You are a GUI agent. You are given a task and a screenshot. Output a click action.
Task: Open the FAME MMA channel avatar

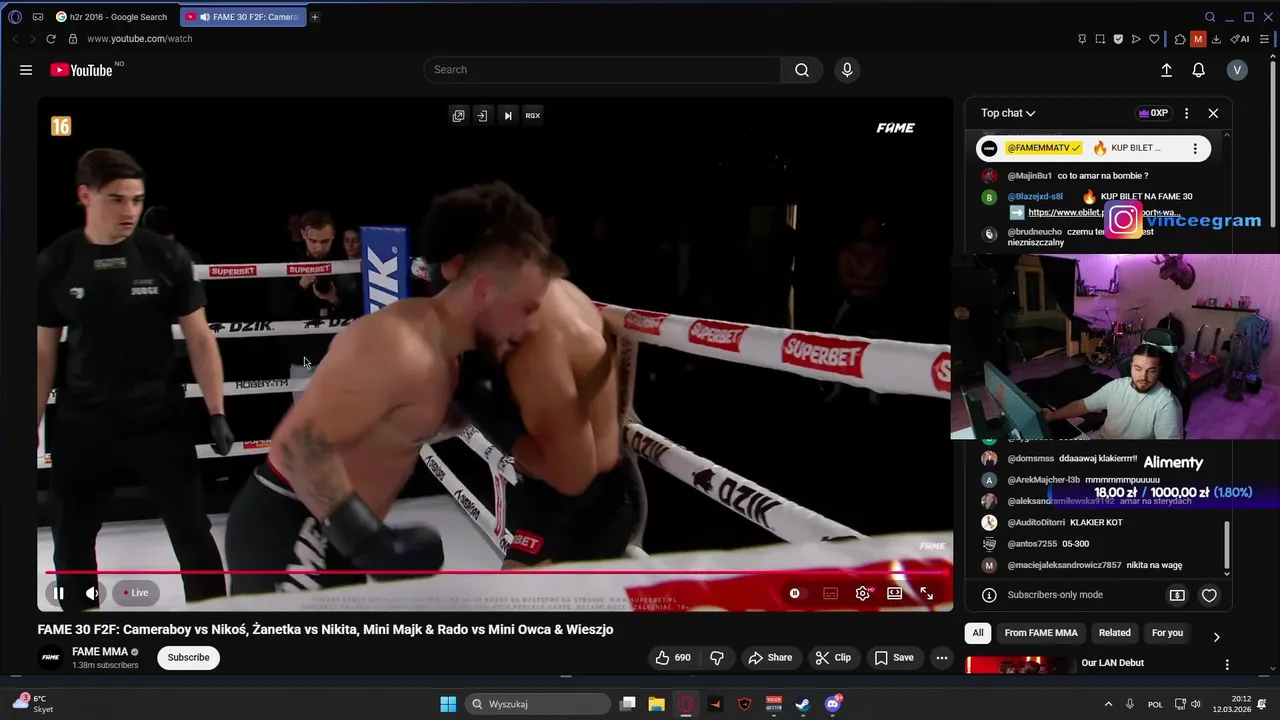50,657
